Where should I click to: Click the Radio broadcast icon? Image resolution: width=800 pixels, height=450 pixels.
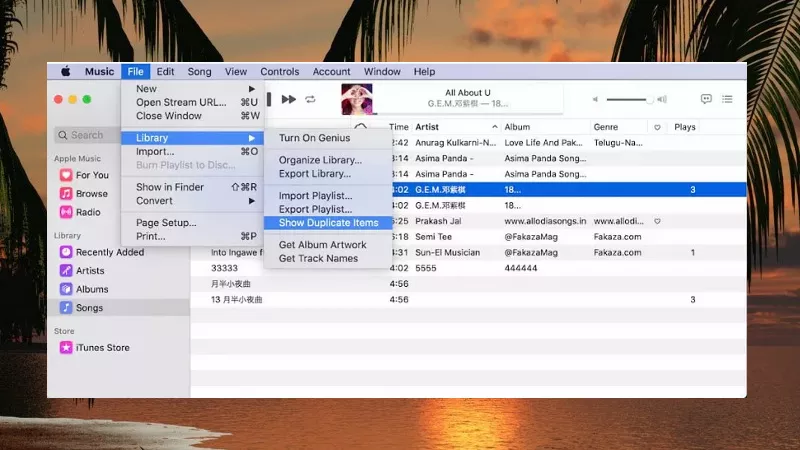(x=66, y=212)
